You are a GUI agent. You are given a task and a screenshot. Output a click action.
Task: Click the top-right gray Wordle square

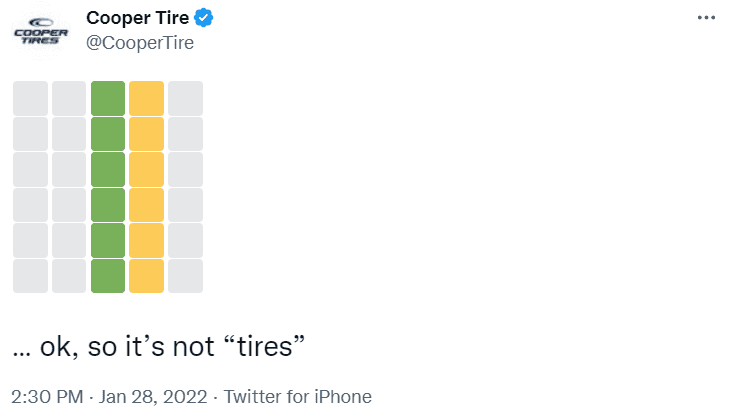coord(185,98)
